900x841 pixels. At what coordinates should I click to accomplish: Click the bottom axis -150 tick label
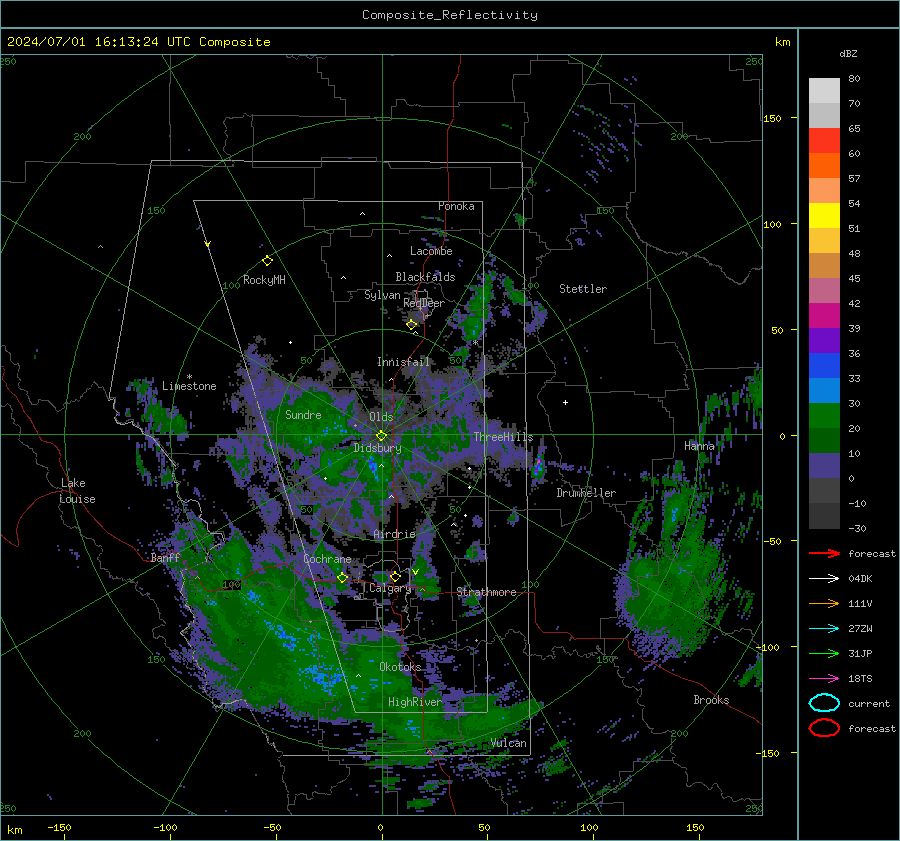click(x=59, y=827)
